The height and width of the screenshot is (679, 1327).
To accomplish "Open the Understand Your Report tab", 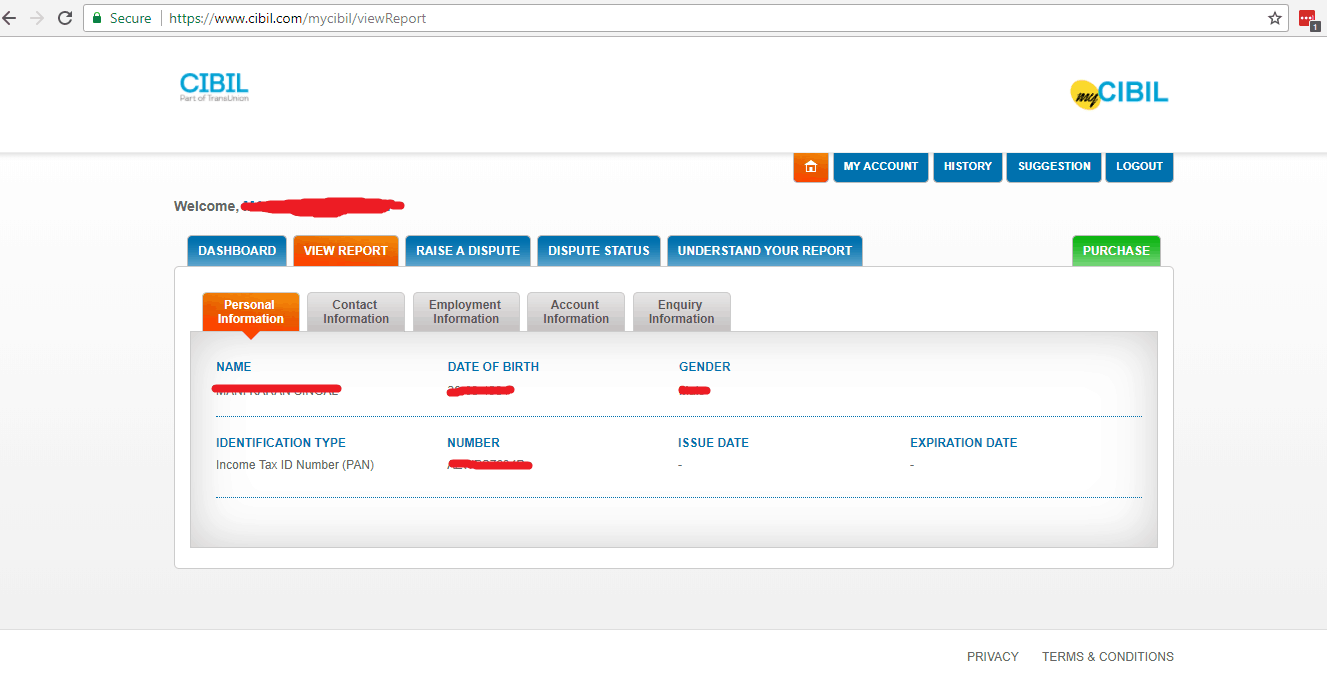I will 765,251.
